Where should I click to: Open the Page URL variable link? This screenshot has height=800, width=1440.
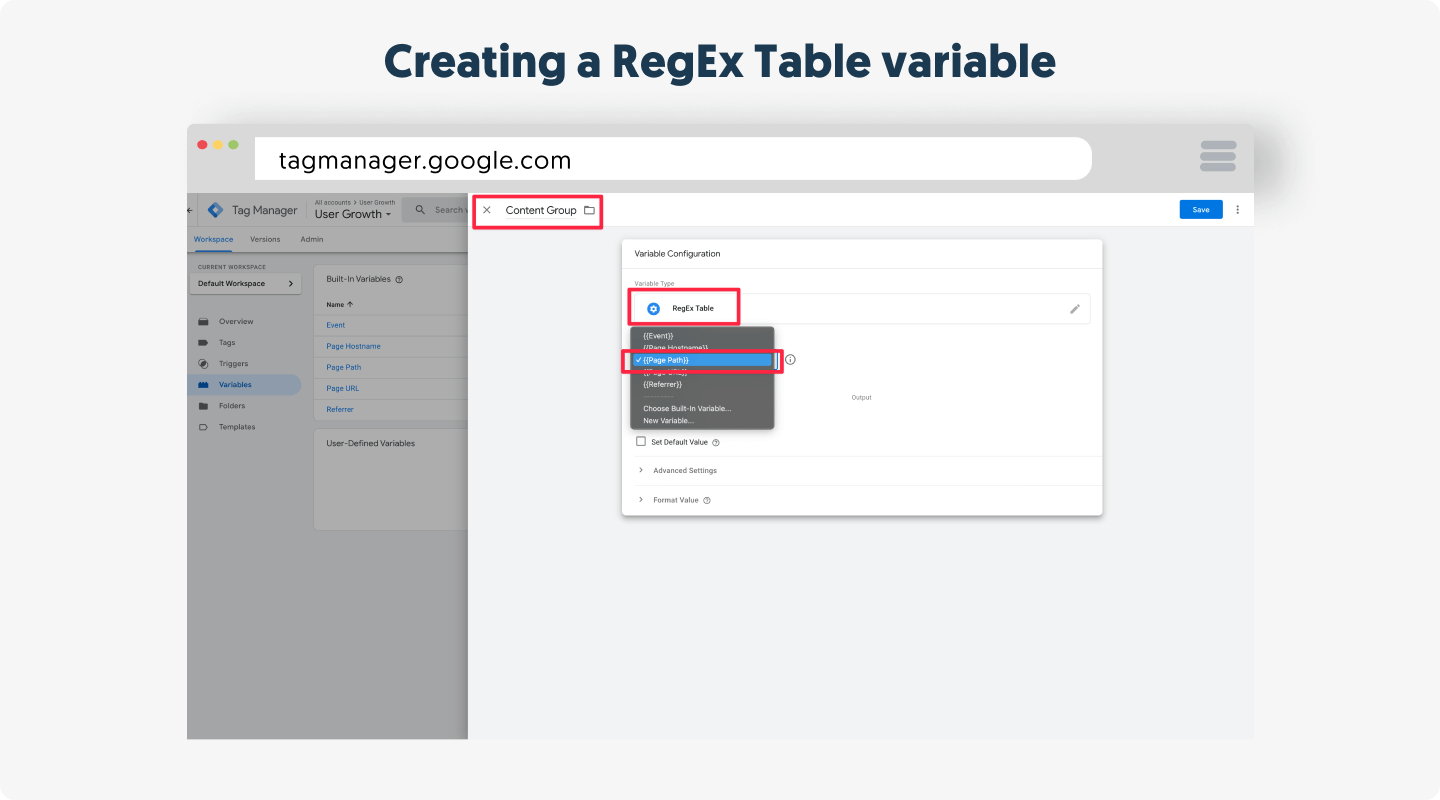coord(342,388)
